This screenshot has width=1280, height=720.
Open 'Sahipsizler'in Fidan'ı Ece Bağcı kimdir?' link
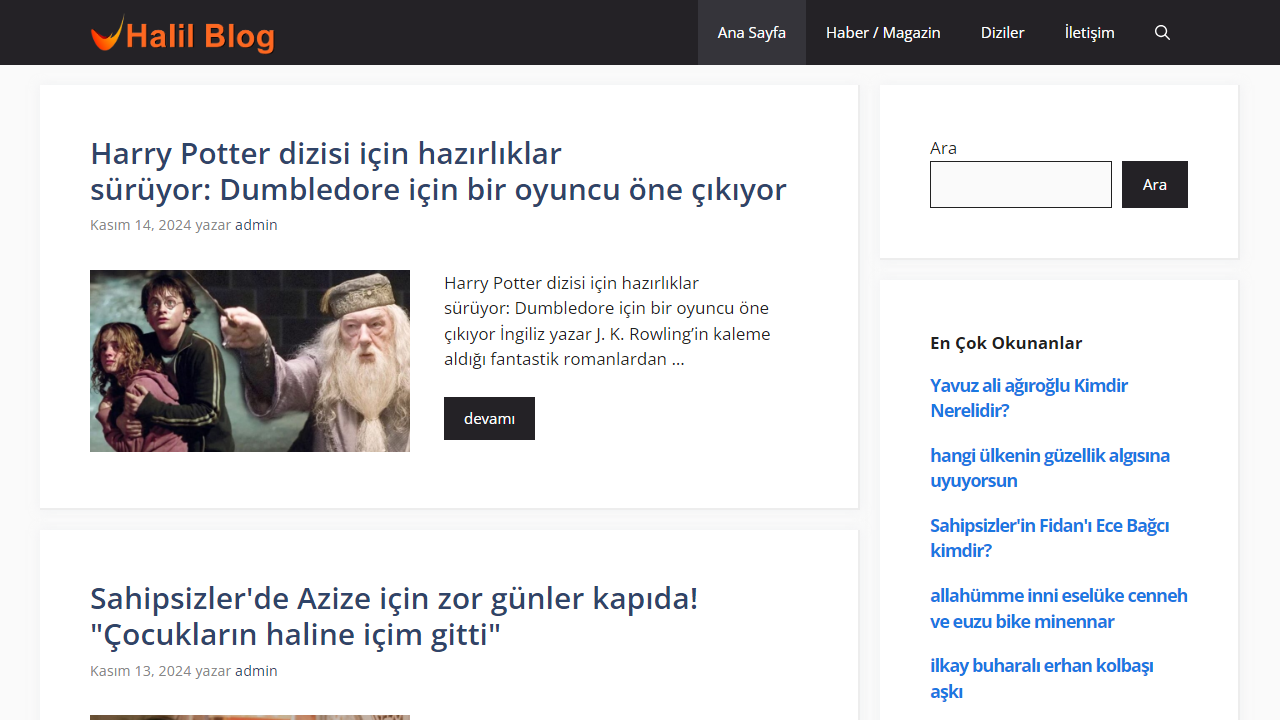coord(1049,537)
